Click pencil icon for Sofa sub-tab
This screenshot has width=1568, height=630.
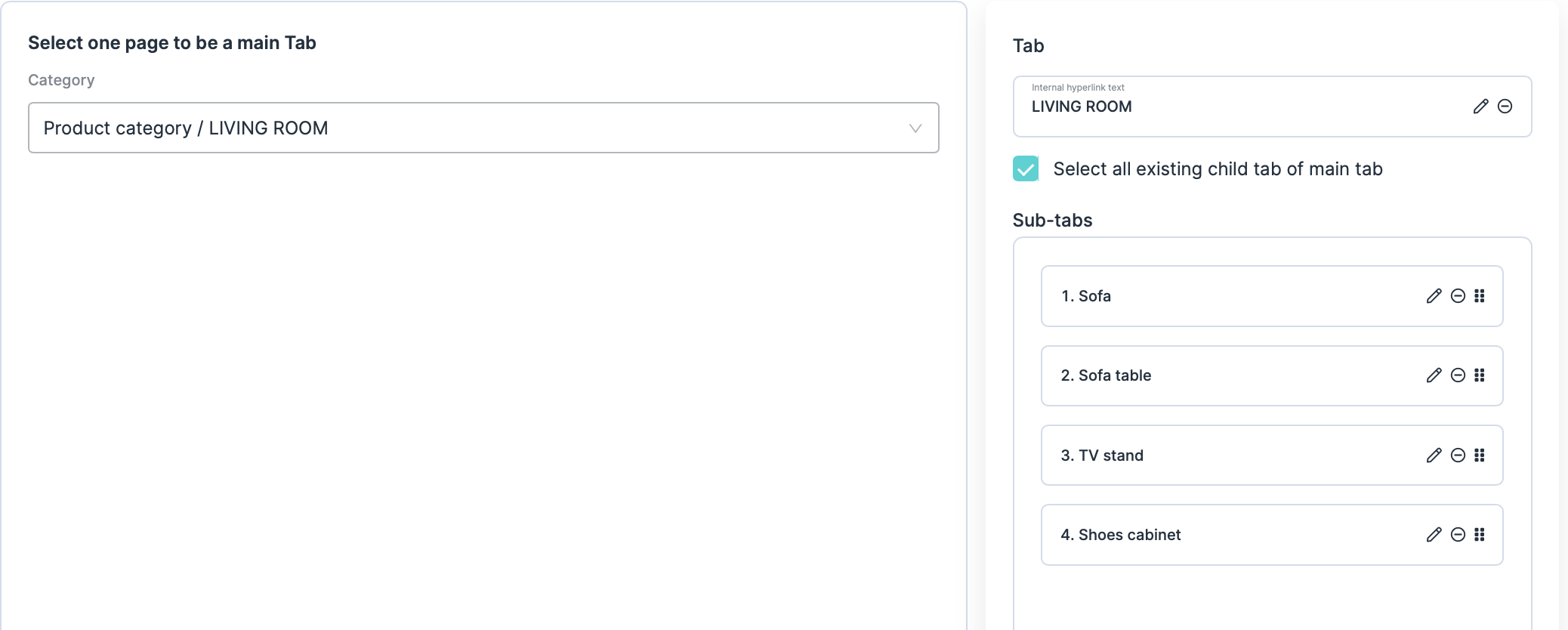[1434, 296]
